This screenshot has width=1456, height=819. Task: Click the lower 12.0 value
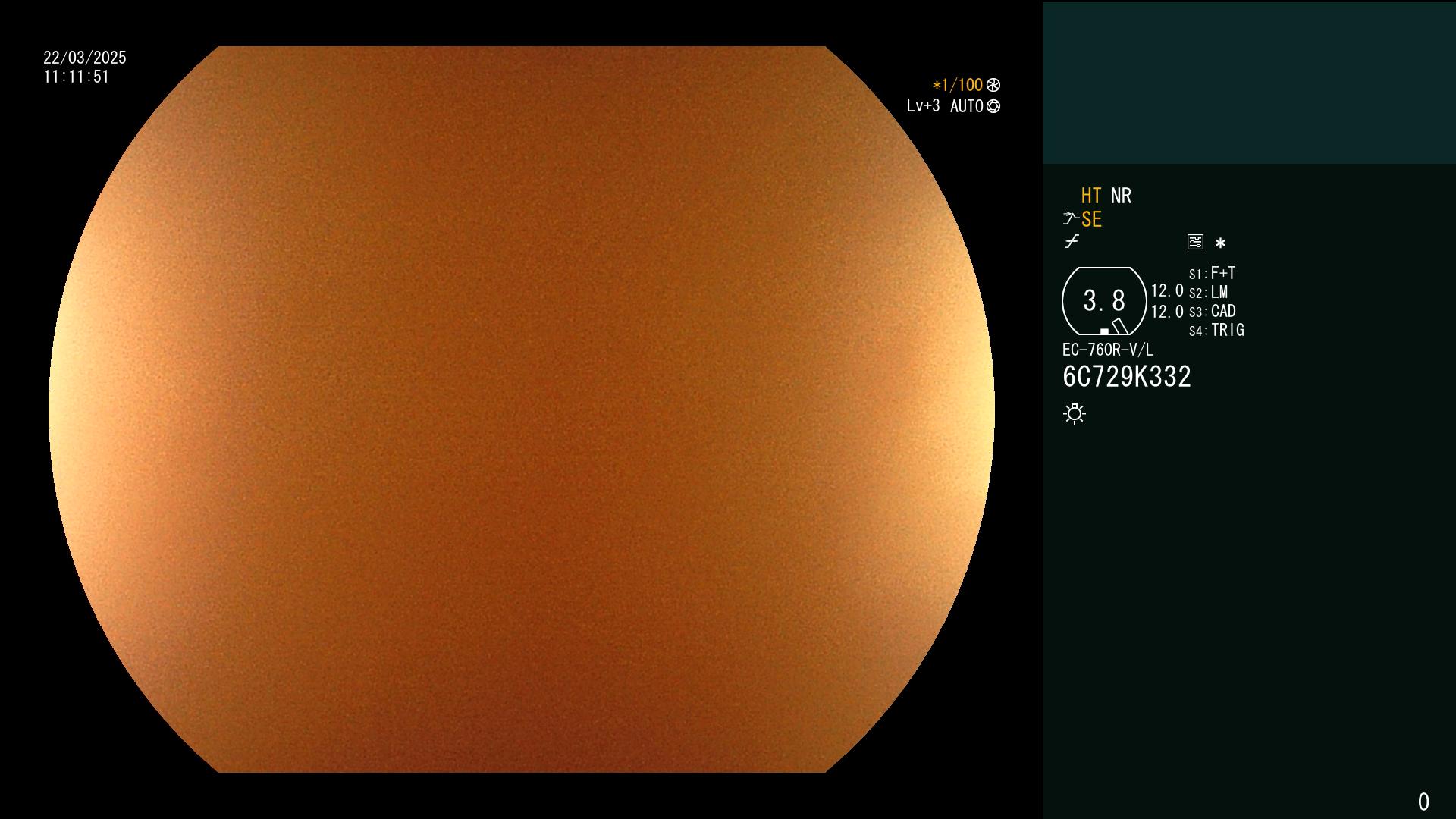tap(1167, 312)
